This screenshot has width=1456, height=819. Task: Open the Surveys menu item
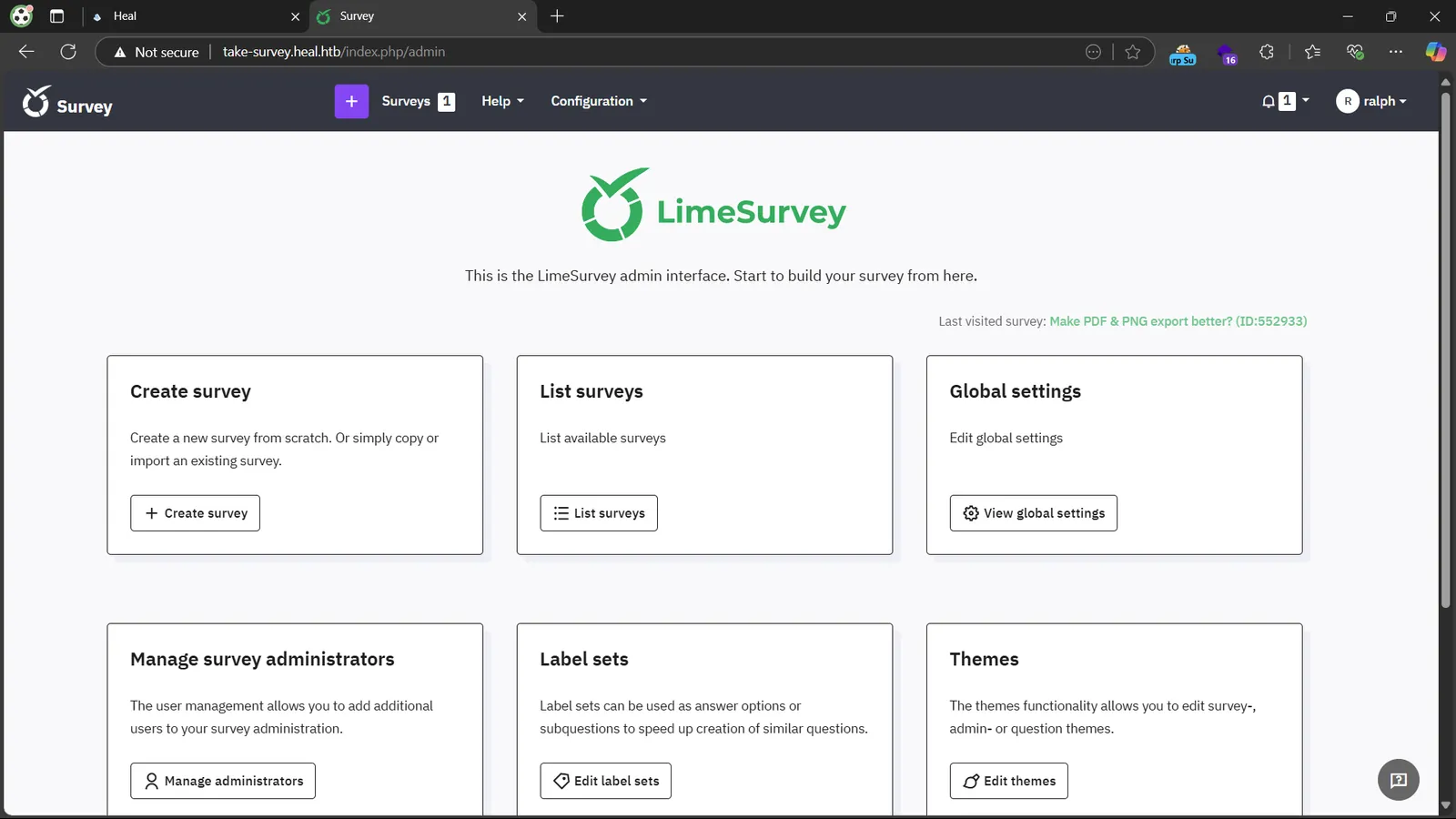click(417, 101)
